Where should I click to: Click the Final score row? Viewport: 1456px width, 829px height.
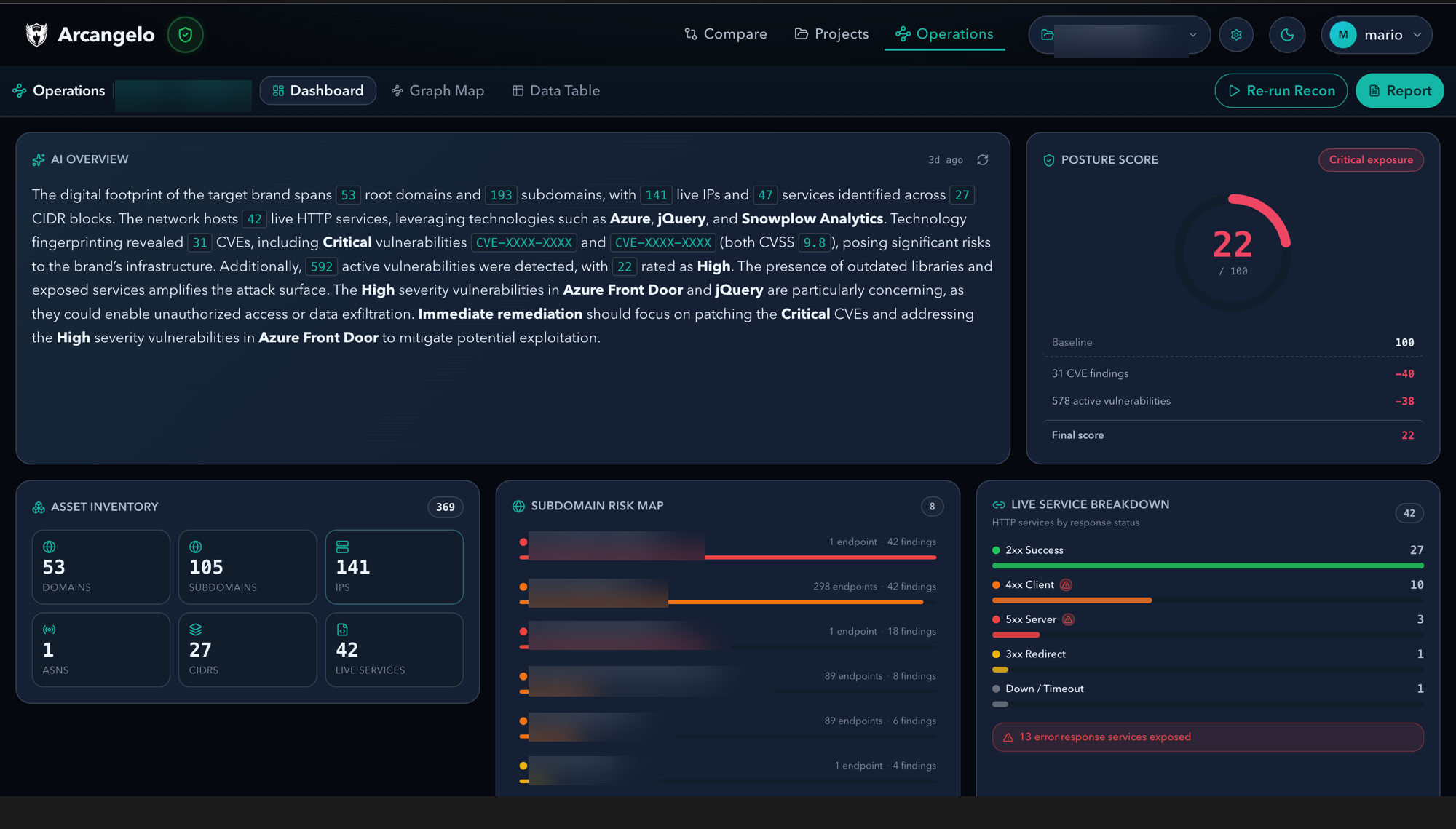1233,435
